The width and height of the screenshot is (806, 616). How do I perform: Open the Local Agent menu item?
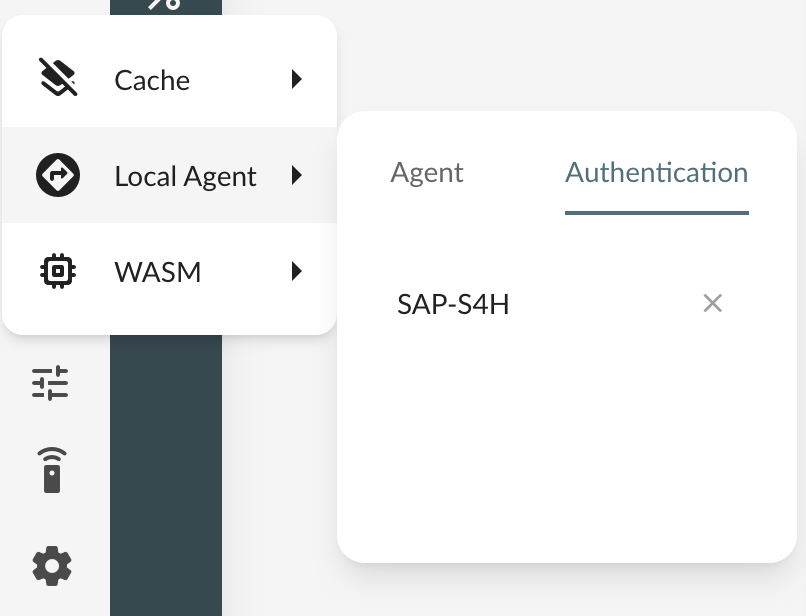tap(185, 175)
